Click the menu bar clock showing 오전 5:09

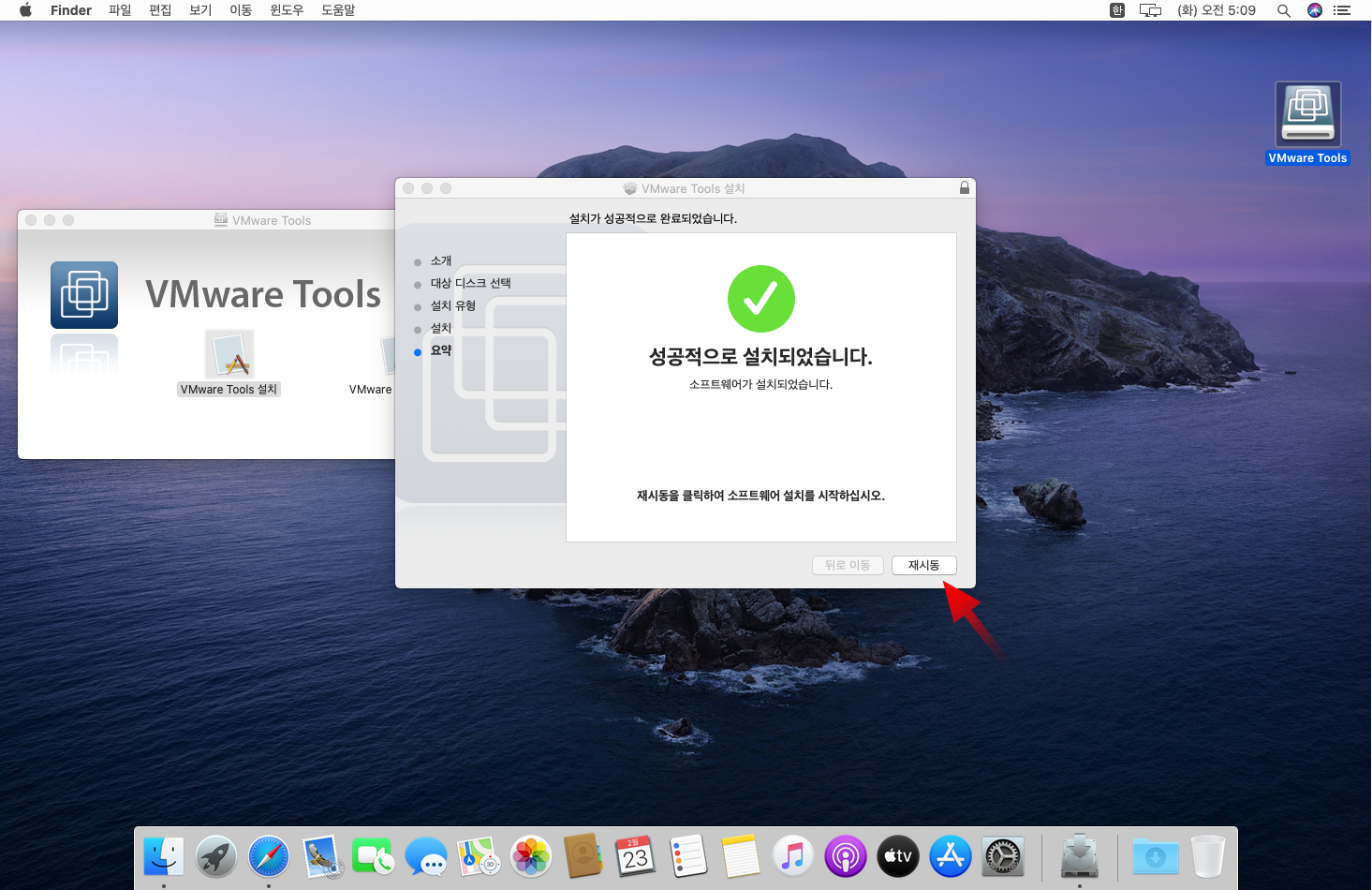tap(1217, 10)
